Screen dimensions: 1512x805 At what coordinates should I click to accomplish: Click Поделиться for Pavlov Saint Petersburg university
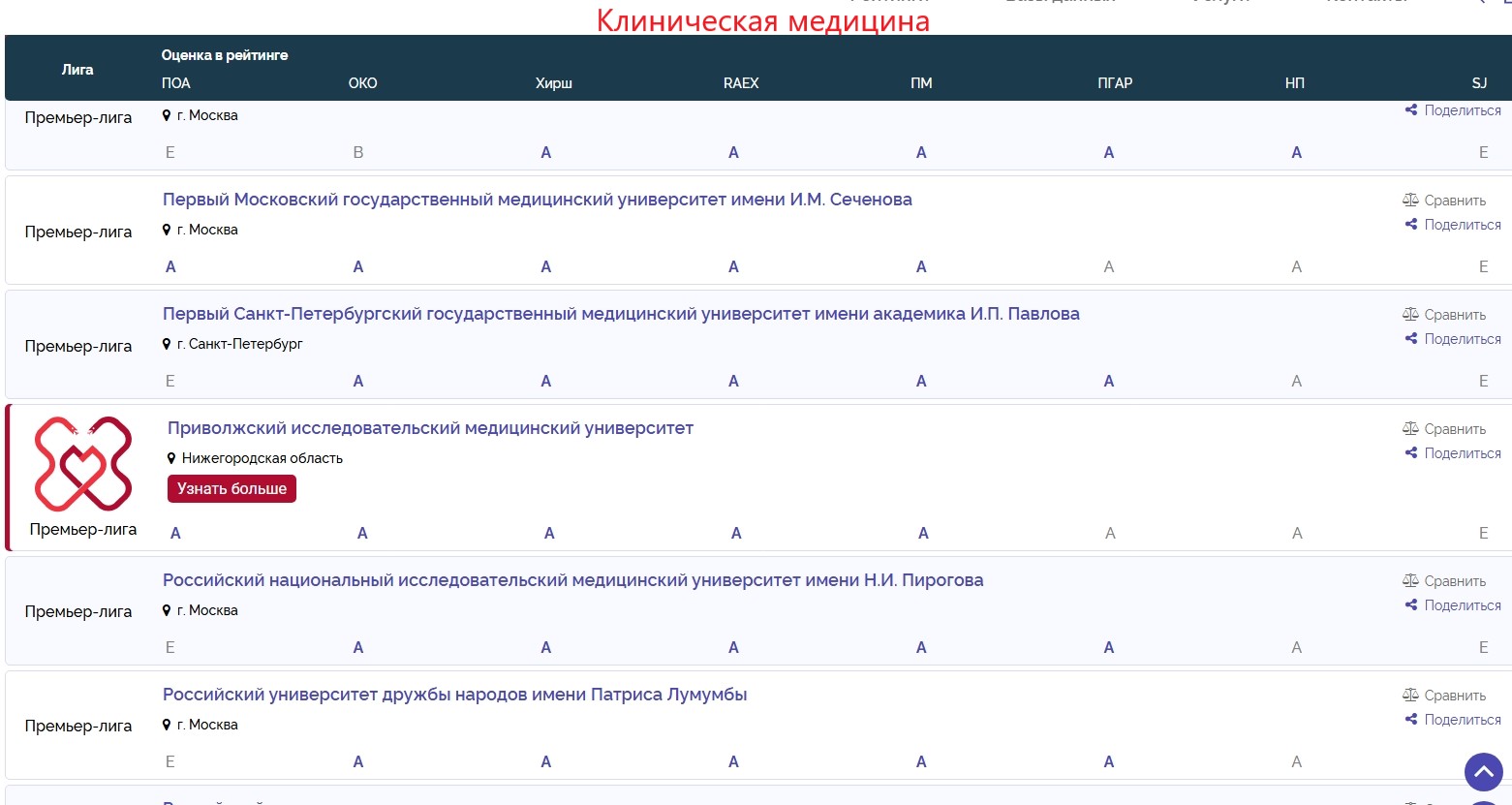pyautogui.click(x=1462, y=339)
